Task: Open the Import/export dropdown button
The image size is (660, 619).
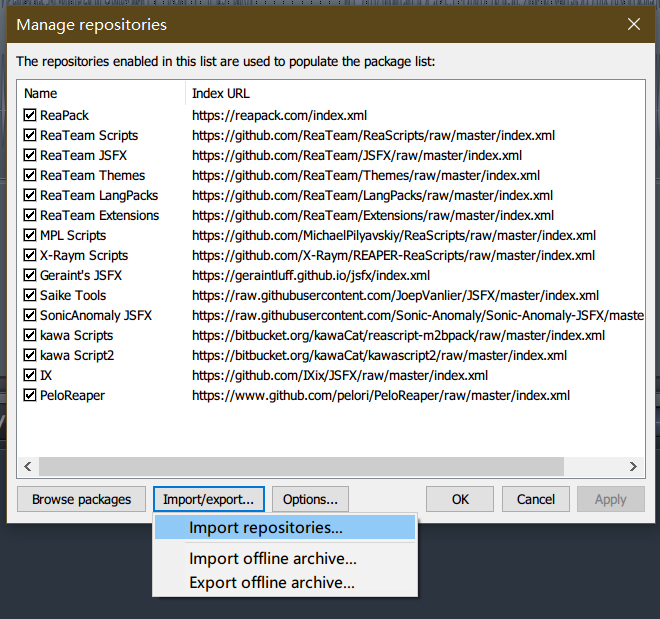Action: pos(209,499)
